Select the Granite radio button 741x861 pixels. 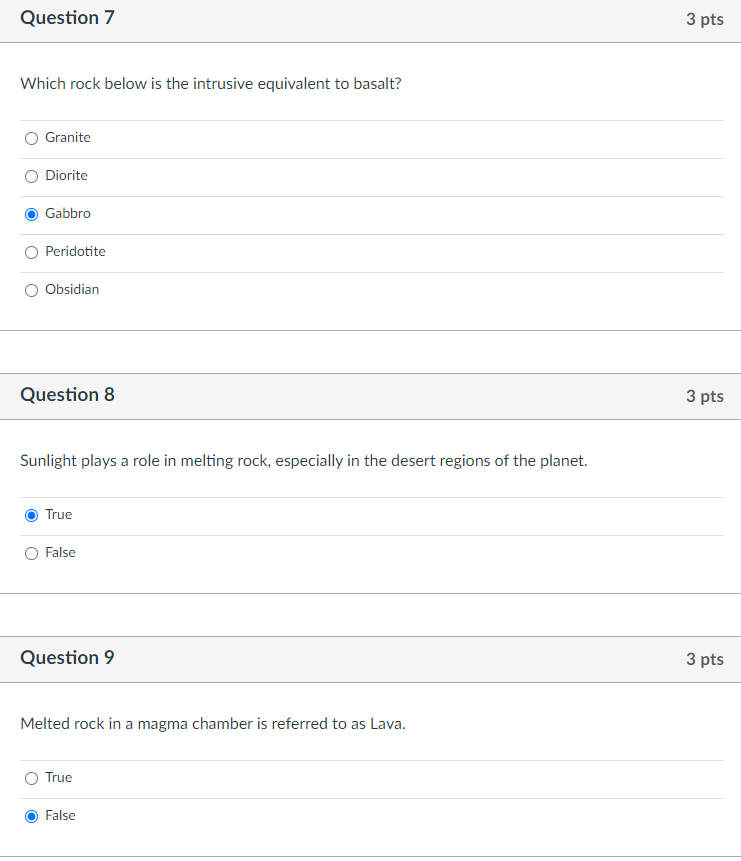click(31, 138)
